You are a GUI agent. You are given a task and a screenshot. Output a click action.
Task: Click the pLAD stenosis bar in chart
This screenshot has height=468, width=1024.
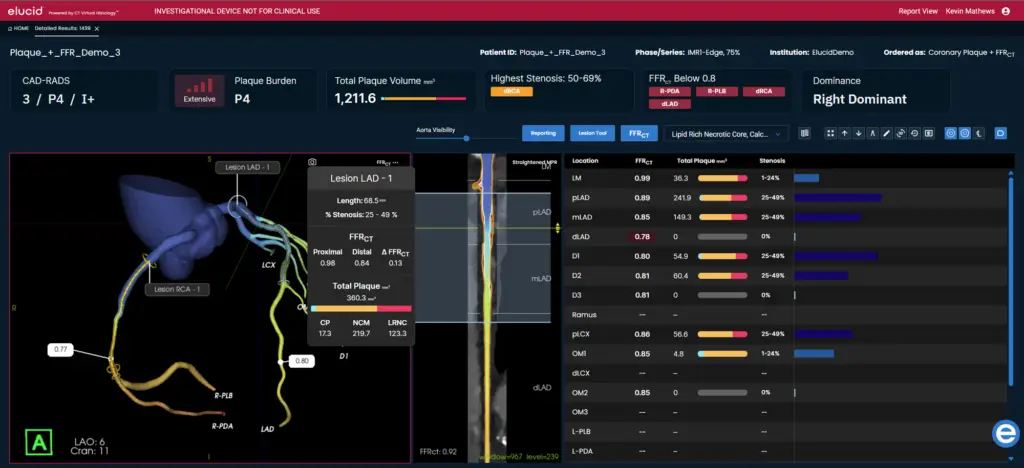[x=838, y=198]
